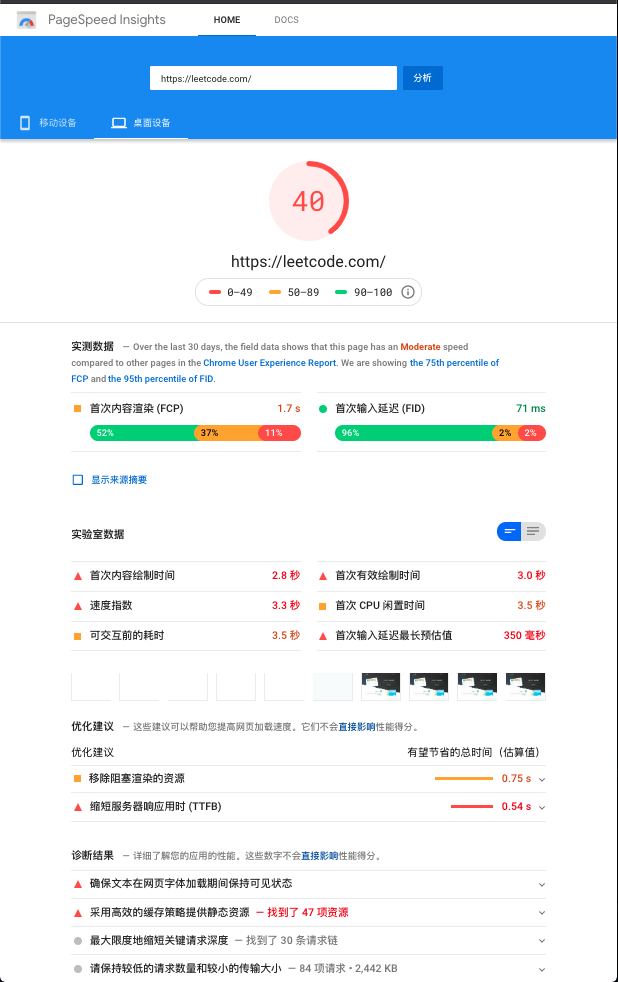Expand 采用高效的缓存策略 row chevron

click(542, 912)
